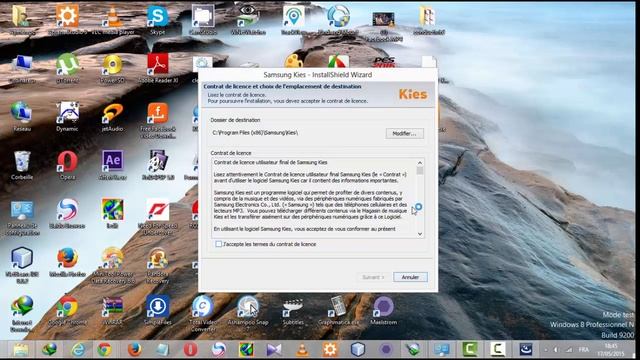Click the FRA language indicator in tray
This screenshot has height=360, width=640.
coord(584,349)
